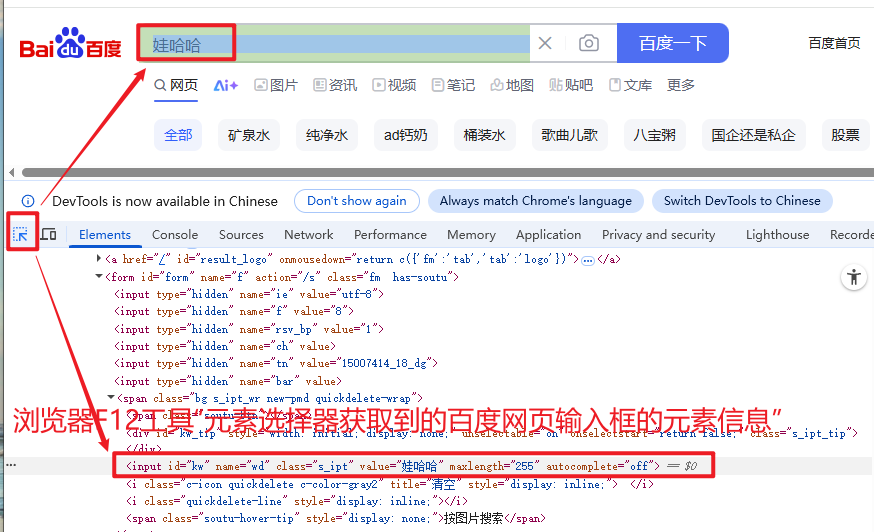Select the 矿泉水 filter chip
Image resolution: width=874 pixels, height=532 pixels.
click(249, 135)
